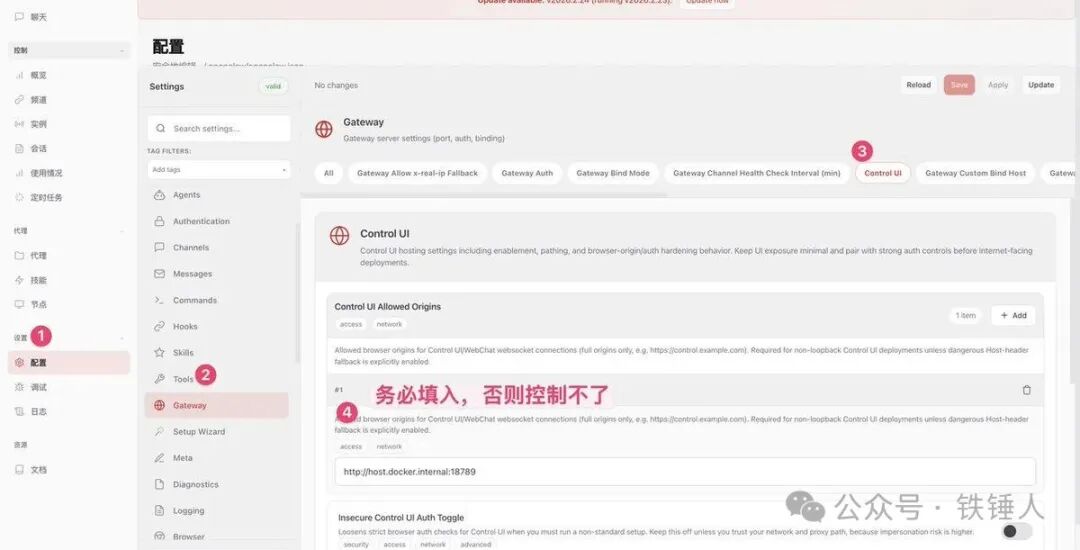Open the Hooks link icon

pos(159,327)
